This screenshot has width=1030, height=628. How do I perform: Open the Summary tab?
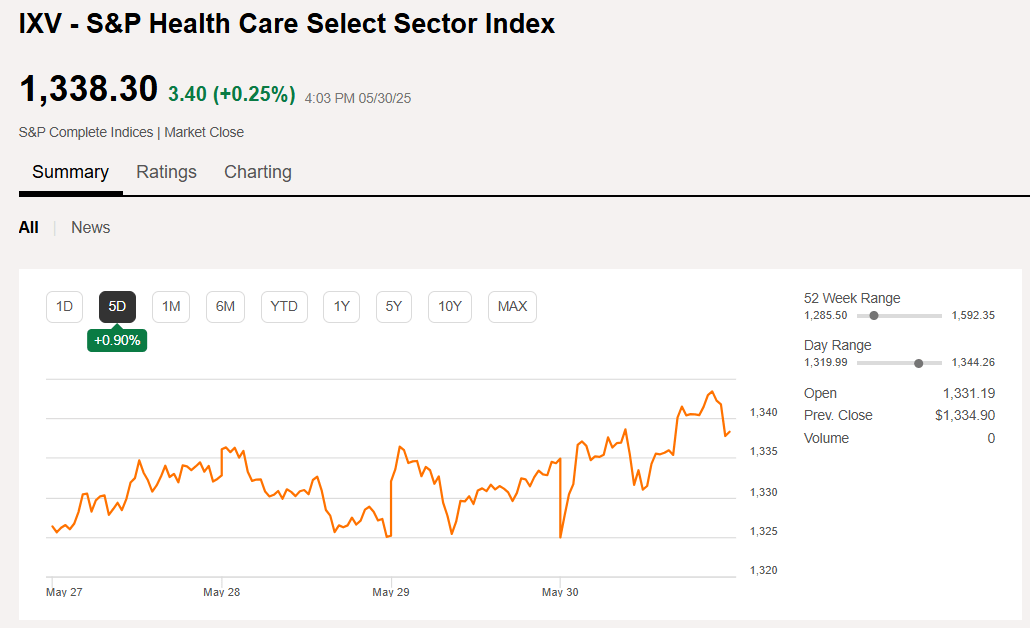click(70, 172)
